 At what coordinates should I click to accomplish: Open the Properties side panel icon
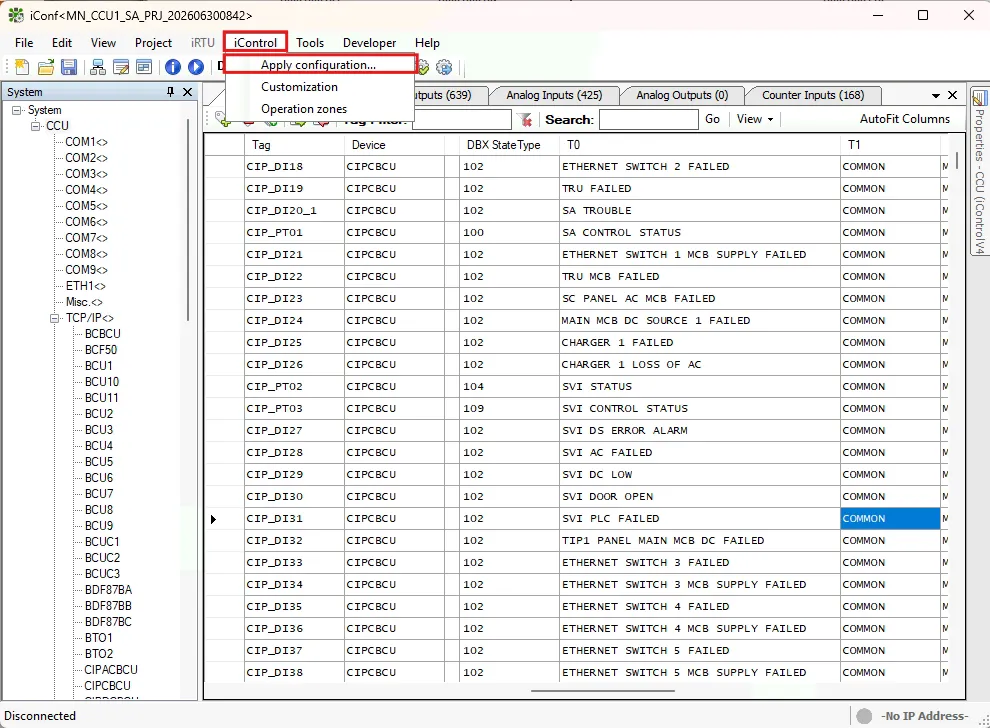coord(980,98)
